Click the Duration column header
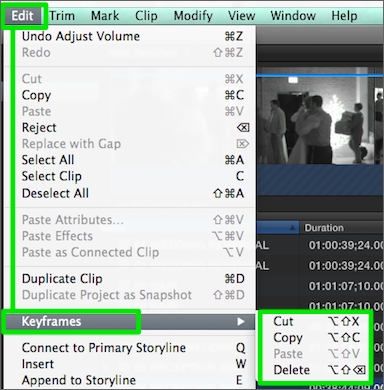 point(342,228)
